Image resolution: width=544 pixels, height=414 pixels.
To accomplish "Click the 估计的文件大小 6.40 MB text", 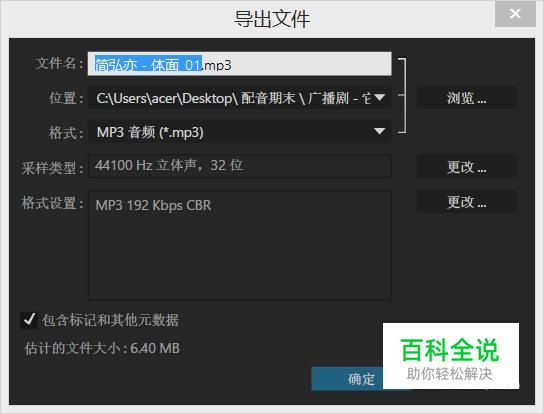I will click(x=102, y=348).
